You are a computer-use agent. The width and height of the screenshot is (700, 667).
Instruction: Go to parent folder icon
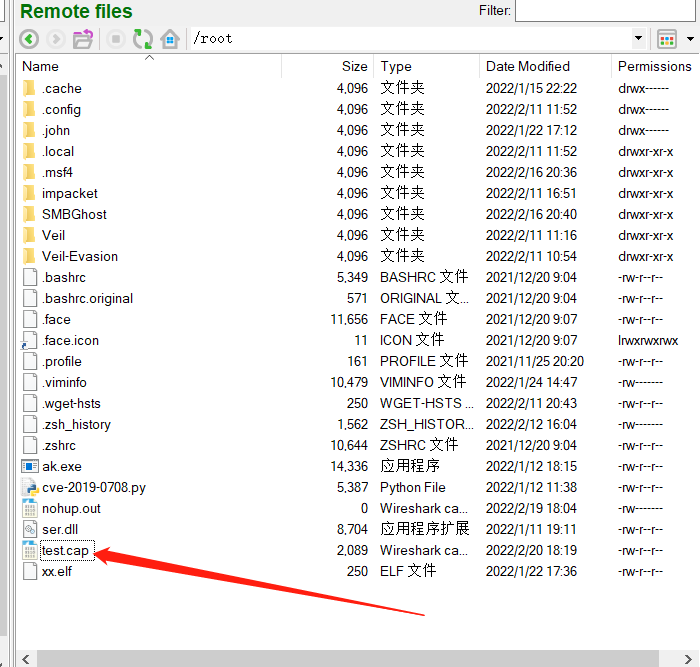83,39
